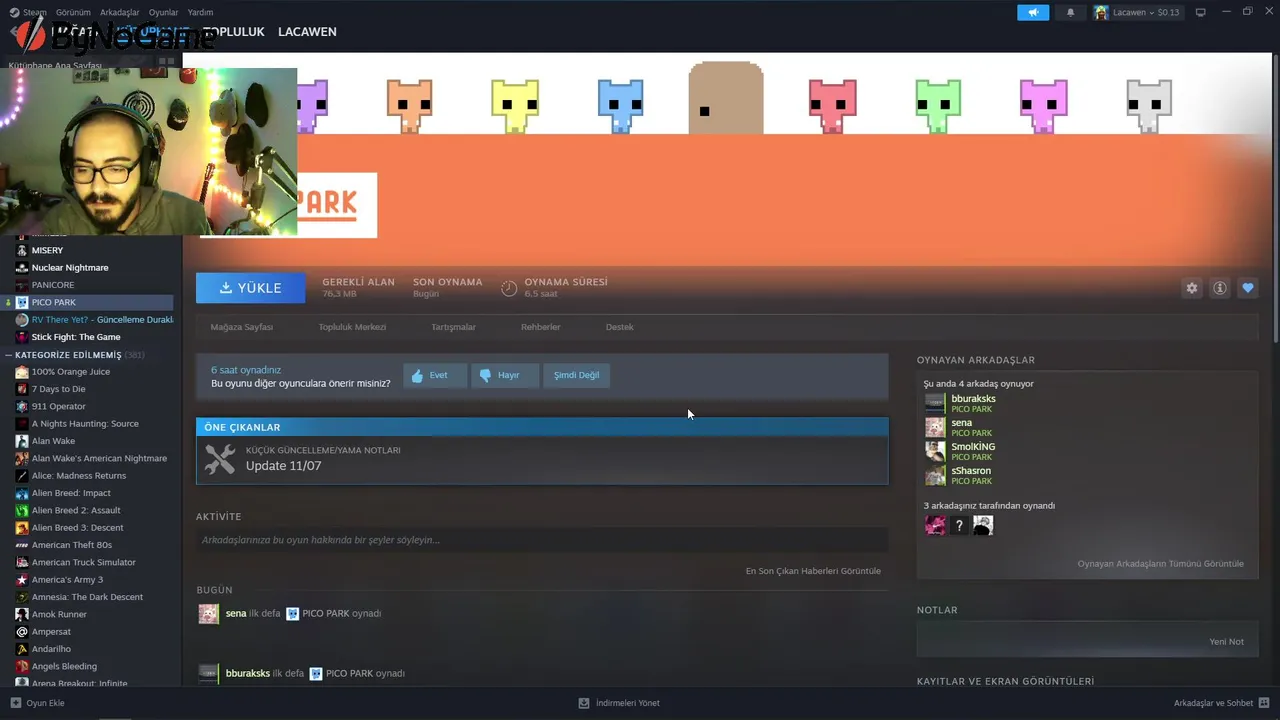Recommend game with Evet button

pos(435,375)
